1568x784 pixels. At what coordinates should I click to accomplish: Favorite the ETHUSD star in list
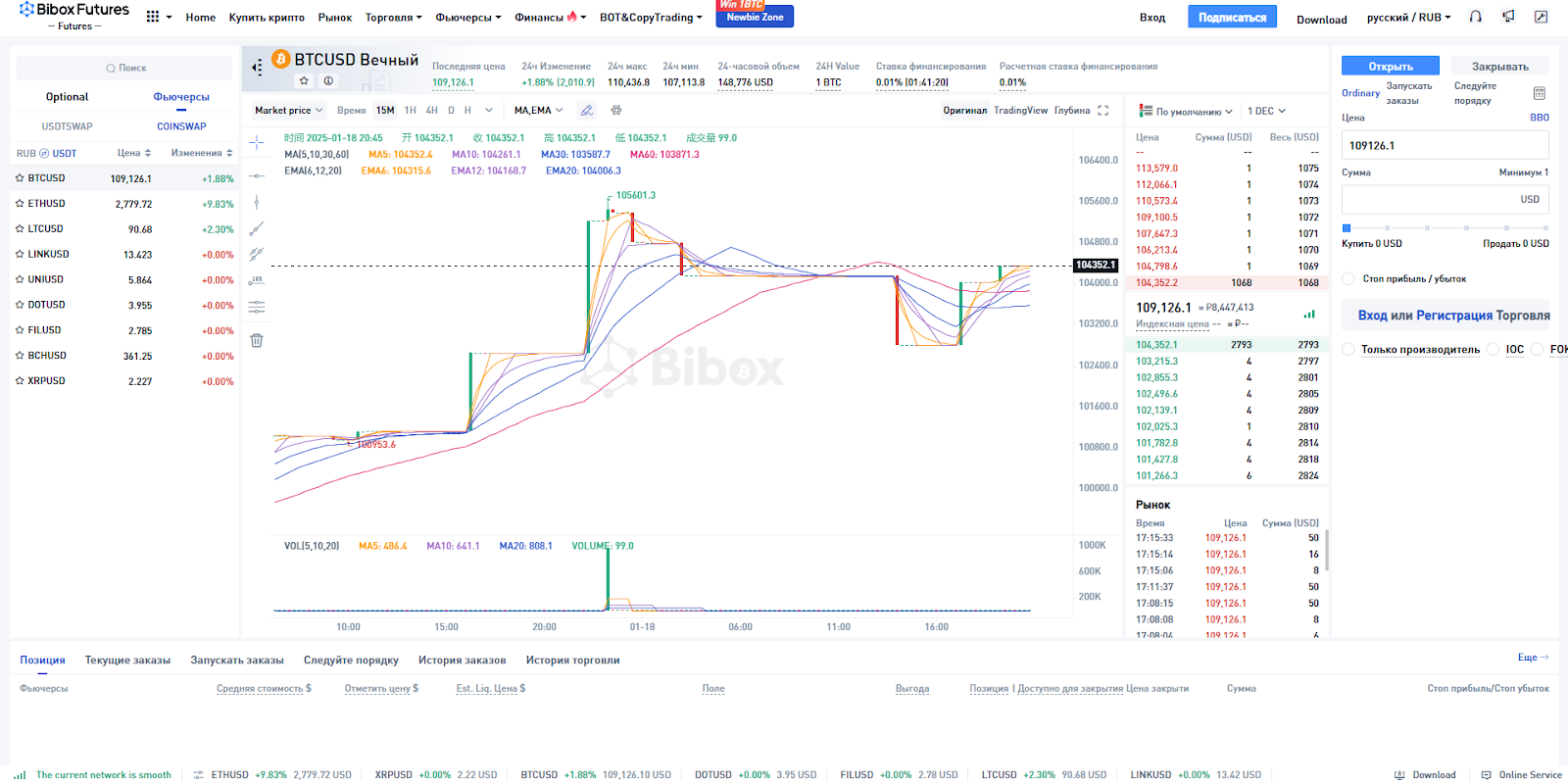point(20,204)
